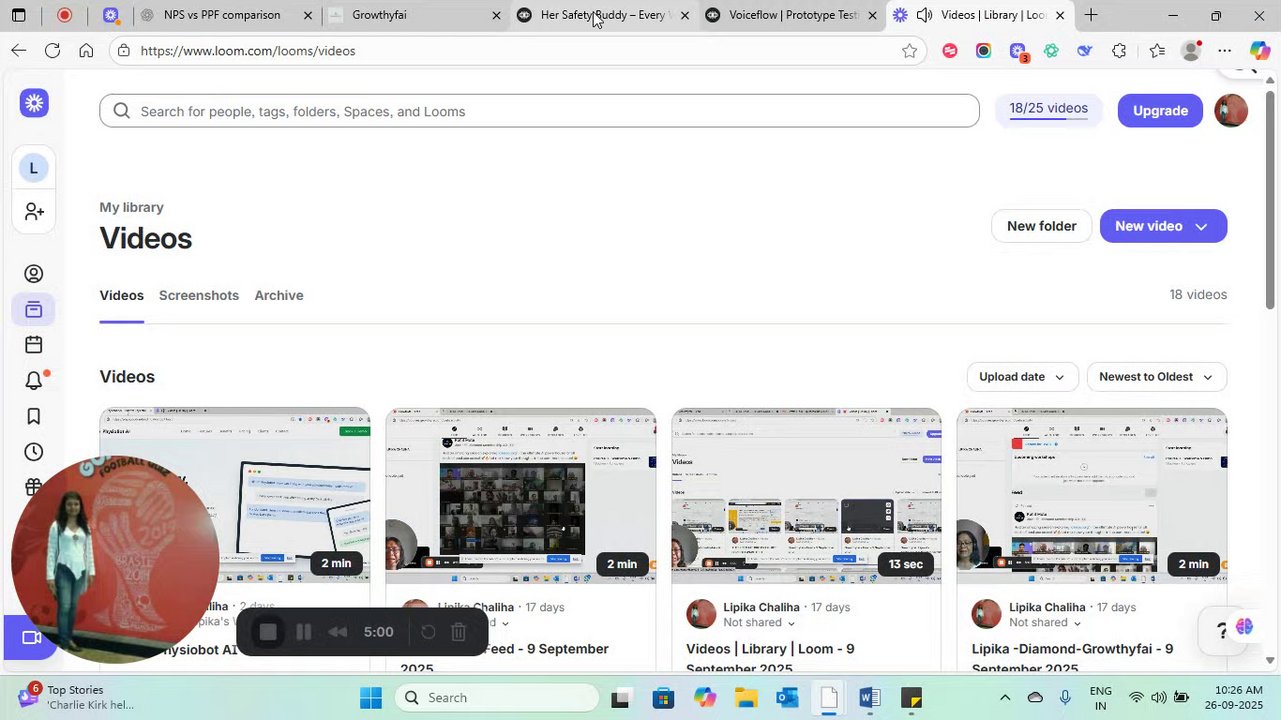Switch to Her Safety Buddy browser tab
The image size is (1281, 720).
pos(603,15)
